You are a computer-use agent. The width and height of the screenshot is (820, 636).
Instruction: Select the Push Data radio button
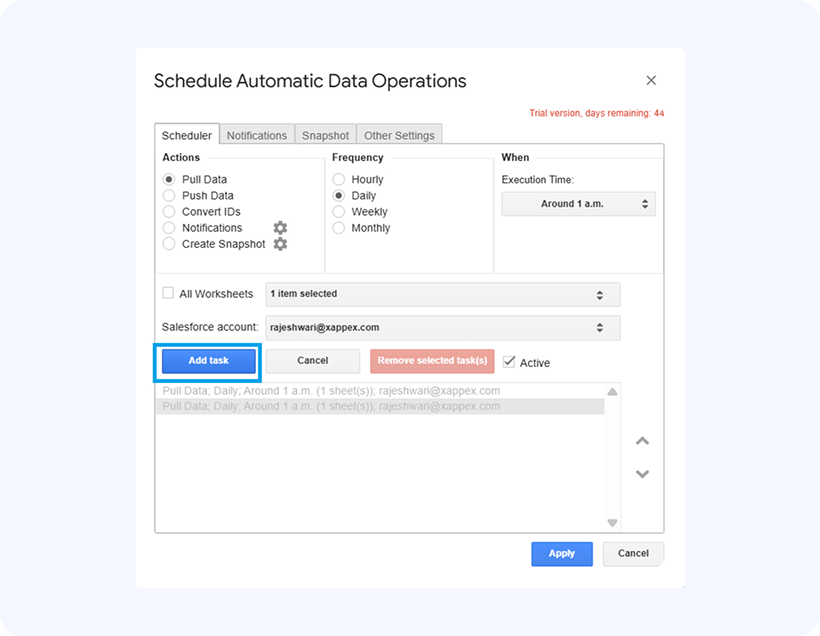169,196
